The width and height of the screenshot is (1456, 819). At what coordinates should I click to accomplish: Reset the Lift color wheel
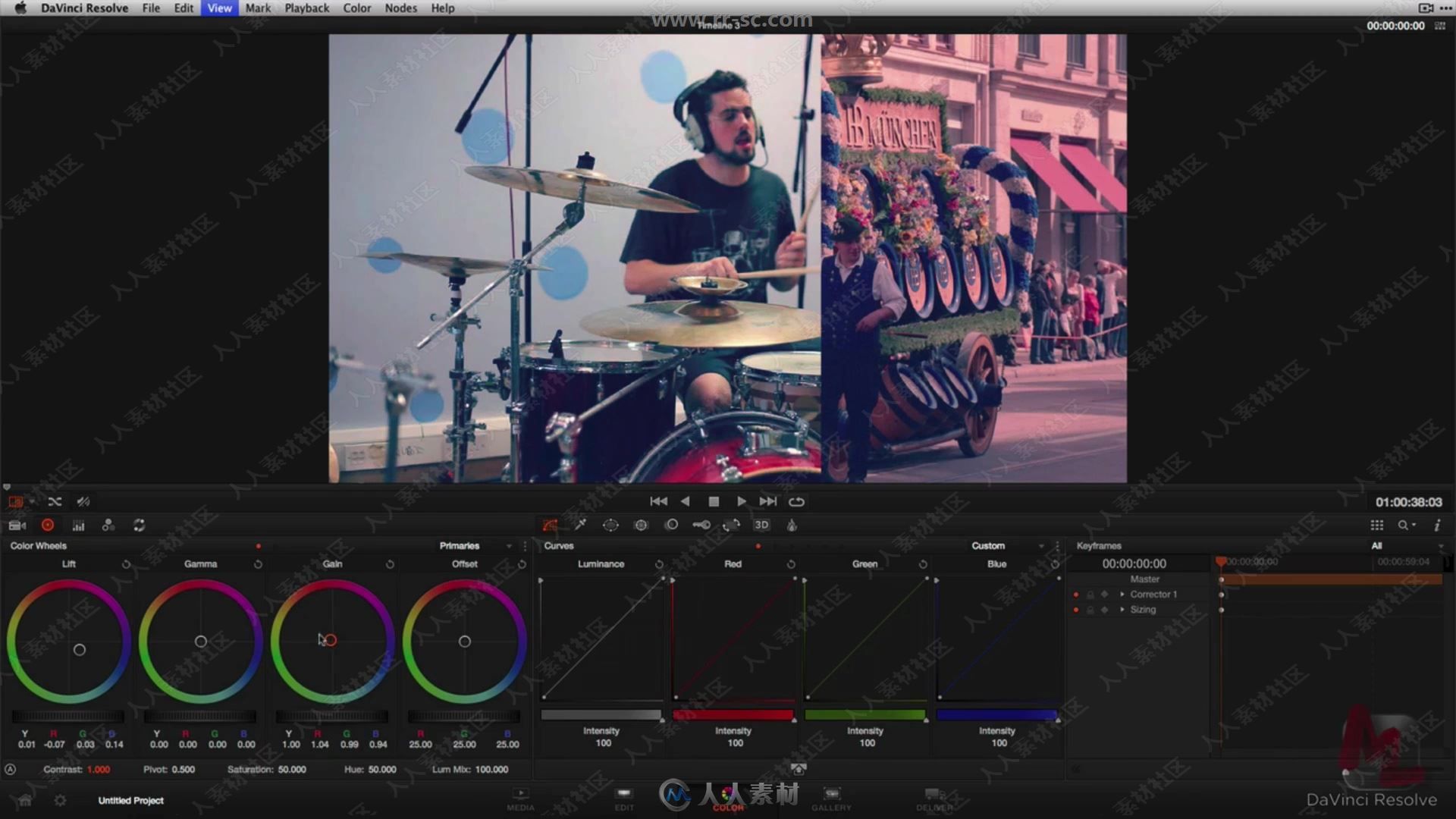pos(126,564)
